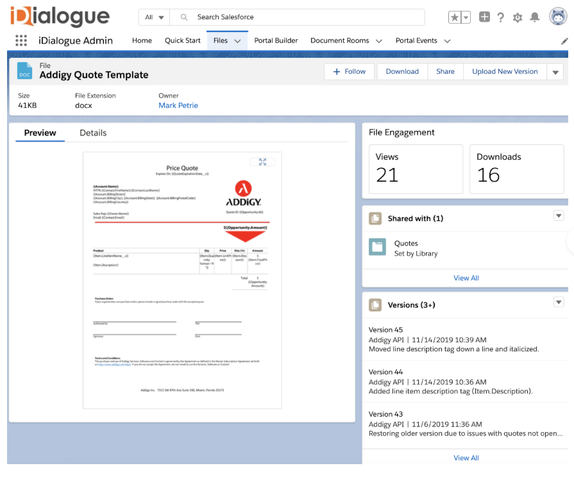Click the edit navigation pencil icon

pos(564,41)
